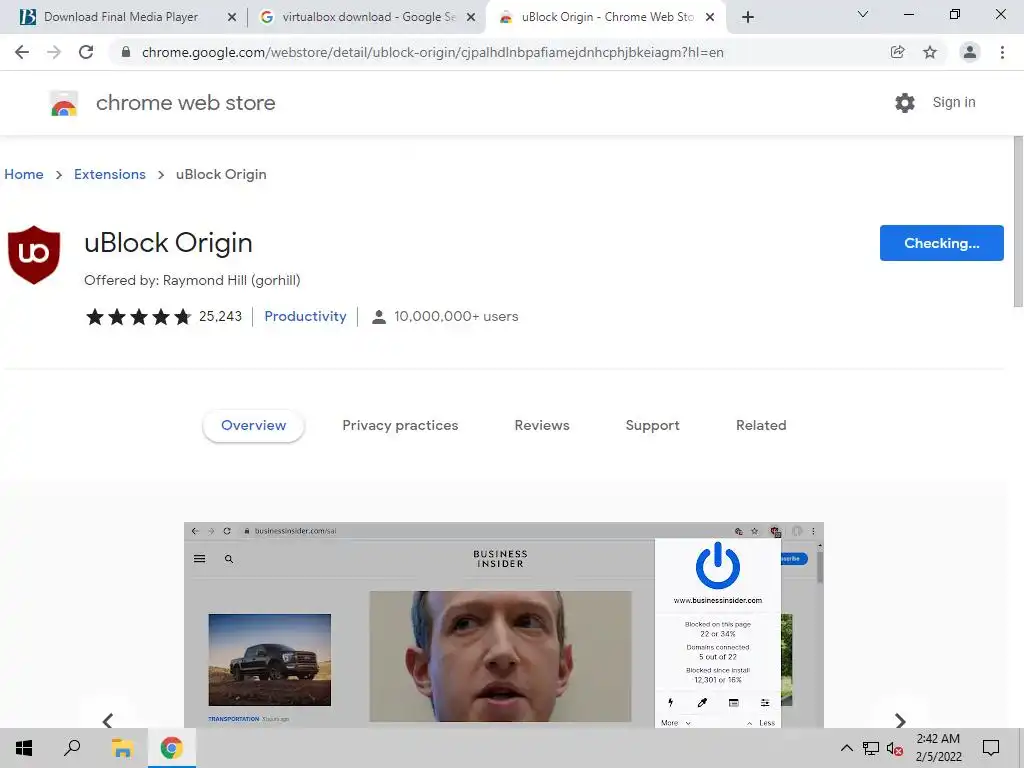The height and width of the screenshot is (768, 1024).
Task: Click the extension preview screenshot
Action: click(504, 625)
